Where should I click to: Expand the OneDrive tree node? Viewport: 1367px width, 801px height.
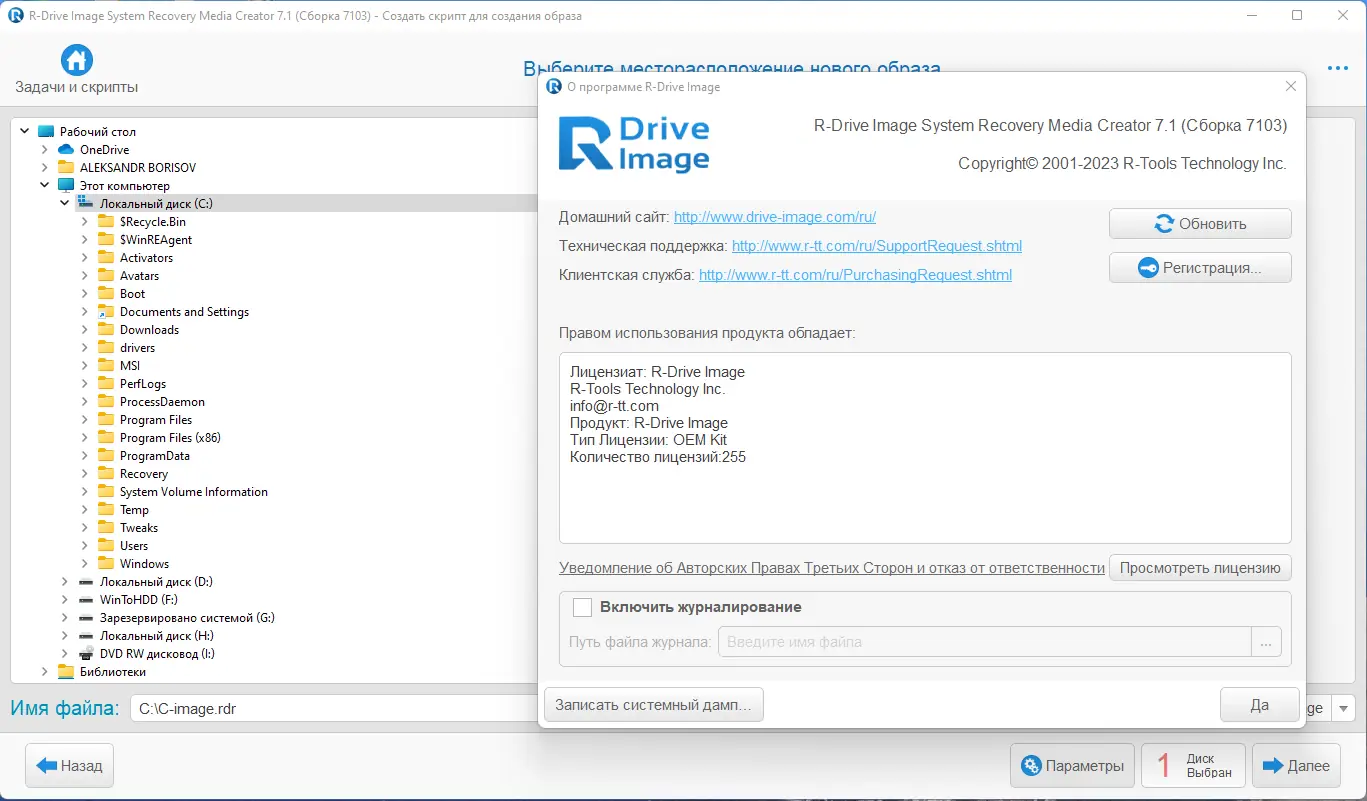[44, 150]
